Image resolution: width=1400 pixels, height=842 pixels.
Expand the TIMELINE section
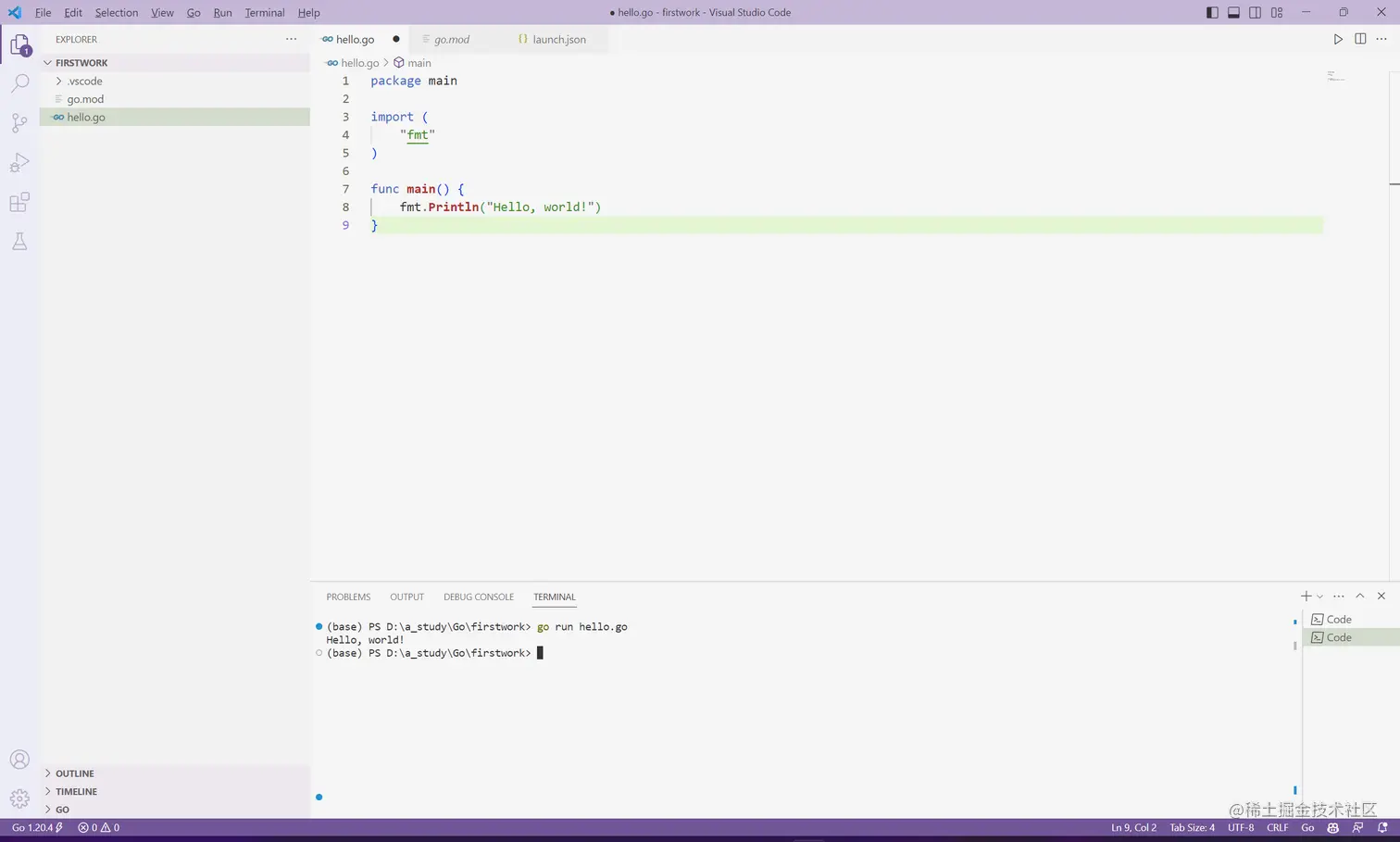174,791
